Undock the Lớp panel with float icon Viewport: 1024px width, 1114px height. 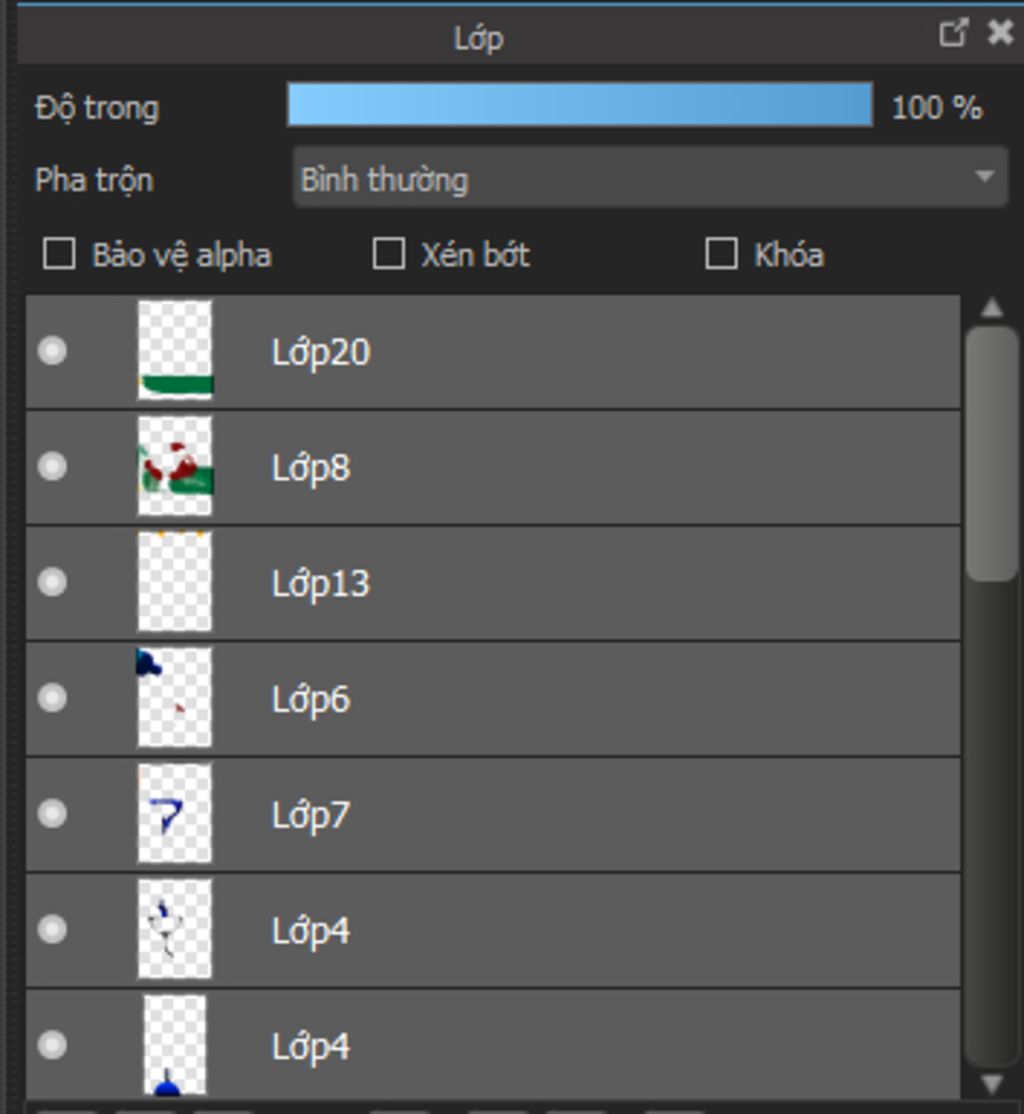click(x=953, y=33)
